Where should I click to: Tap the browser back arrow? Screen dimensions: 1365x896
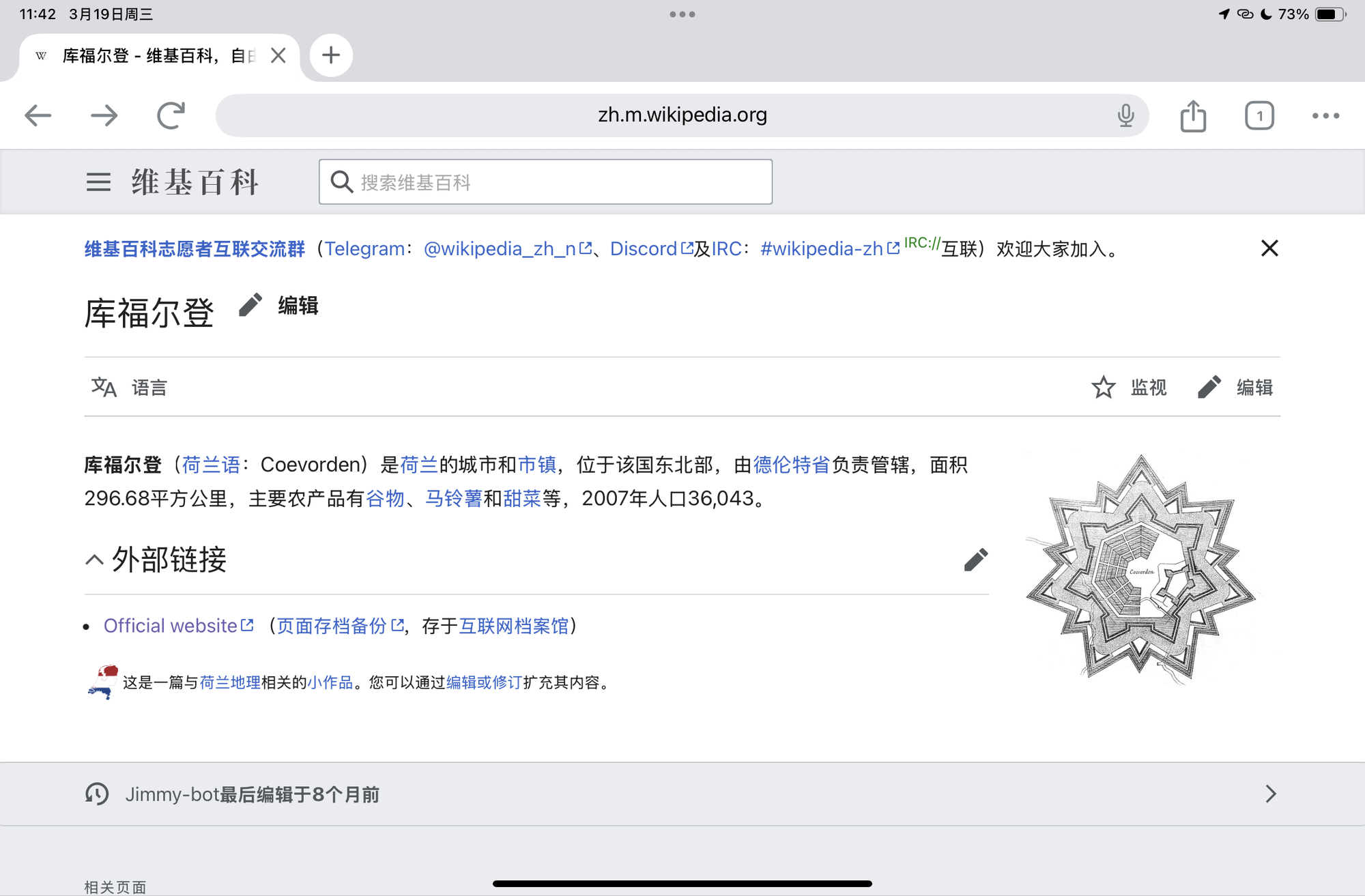[38, 115]
